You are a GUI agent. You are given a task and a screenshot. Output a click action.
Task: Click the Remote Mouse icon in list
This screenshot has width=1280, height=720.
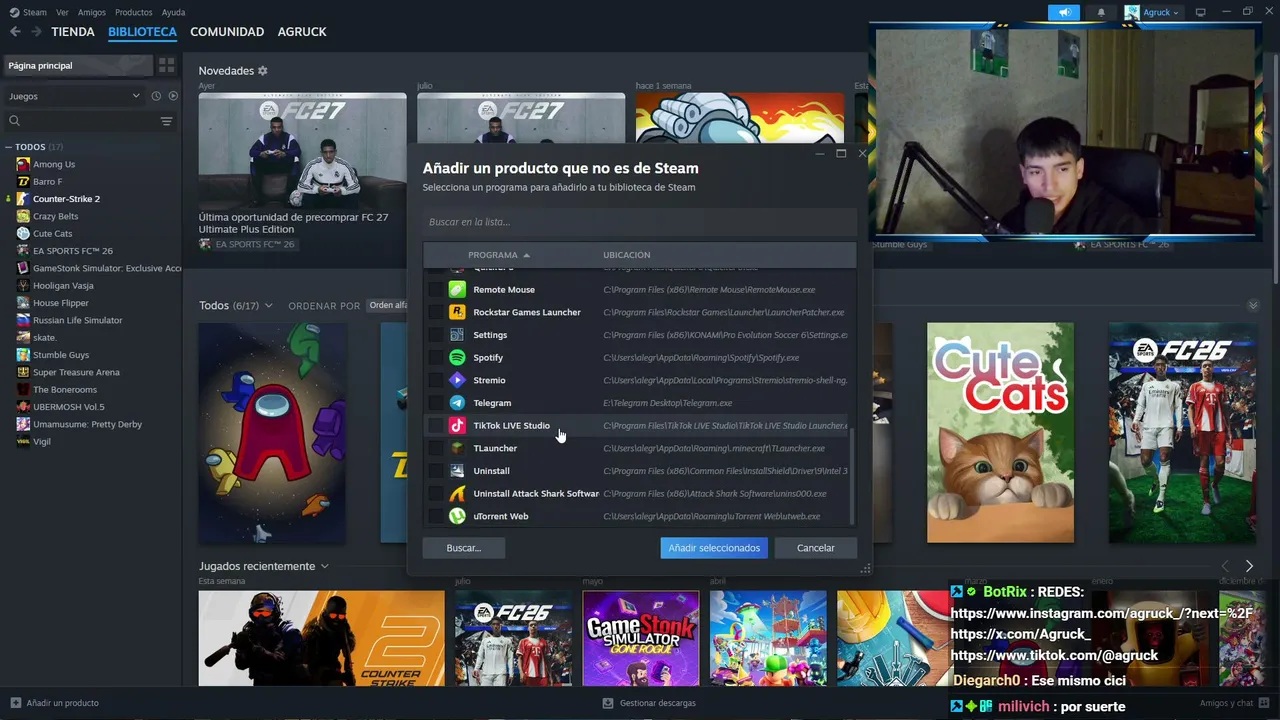(x=457, y=290)
